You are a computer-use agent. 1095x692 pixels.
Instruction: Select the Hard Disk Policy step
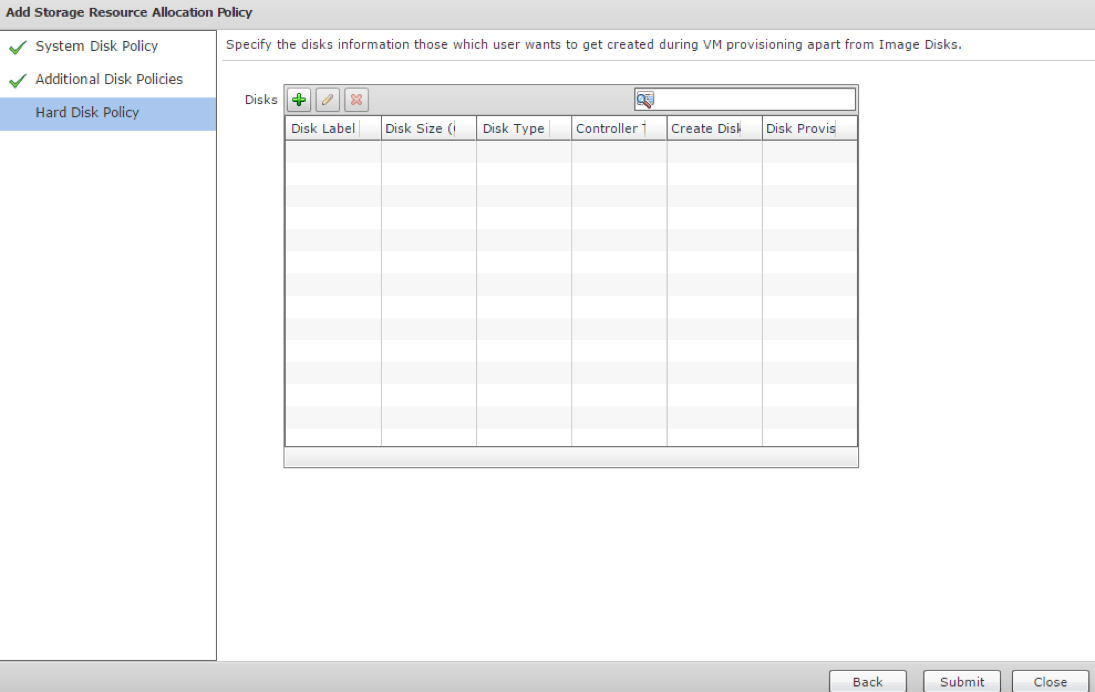tap(108, 113)
